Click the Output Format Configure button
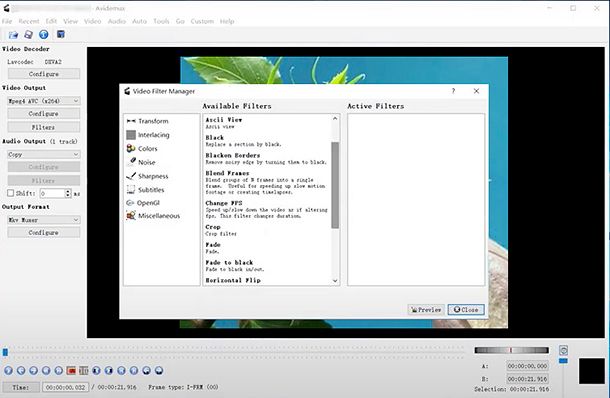This screenshot has height=398, width=610. (44, 232)
